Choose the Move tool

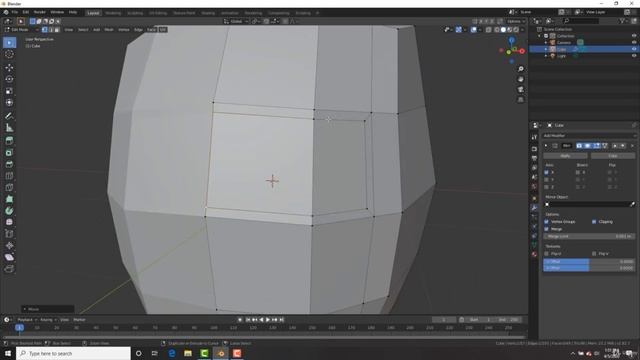click(x=9, y=68)
